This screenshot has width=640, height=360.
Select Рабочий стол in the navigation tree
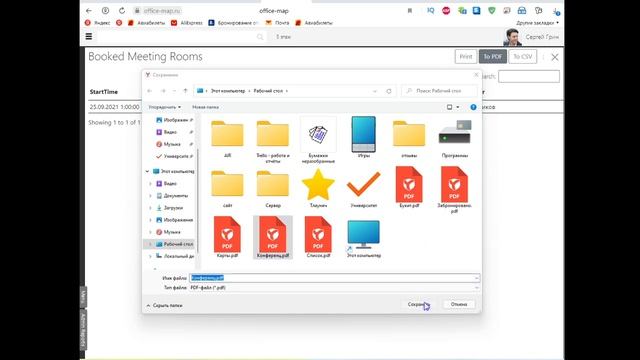point(174,244)
